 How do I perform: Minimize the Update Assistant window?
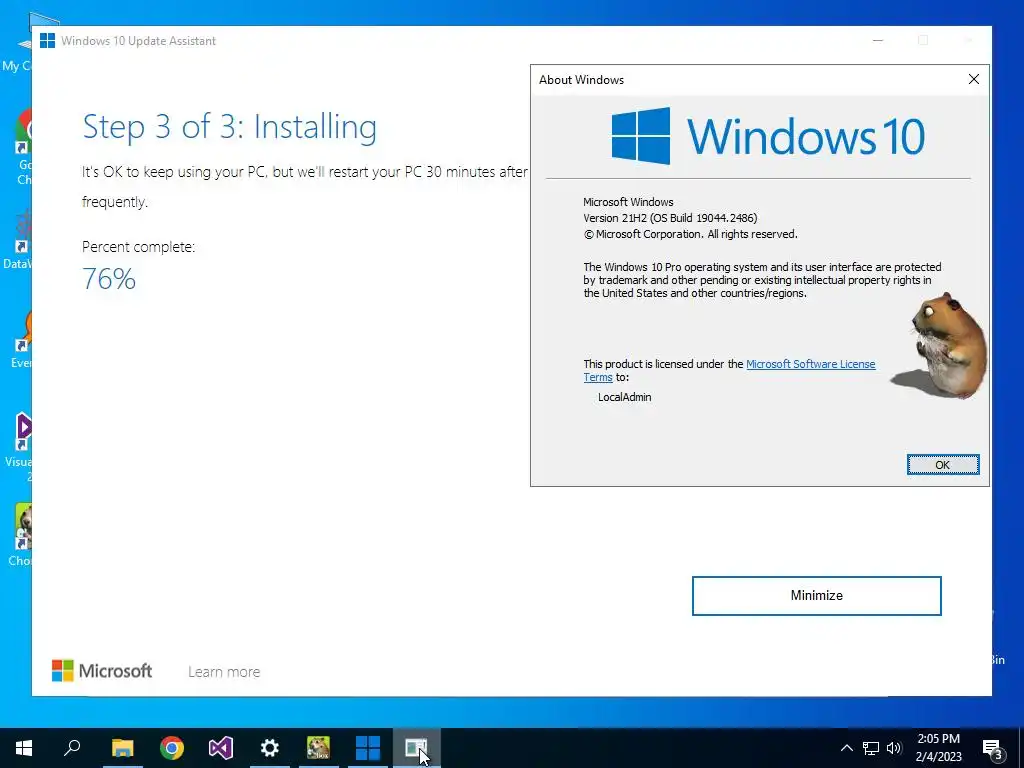tap(878, 40)
